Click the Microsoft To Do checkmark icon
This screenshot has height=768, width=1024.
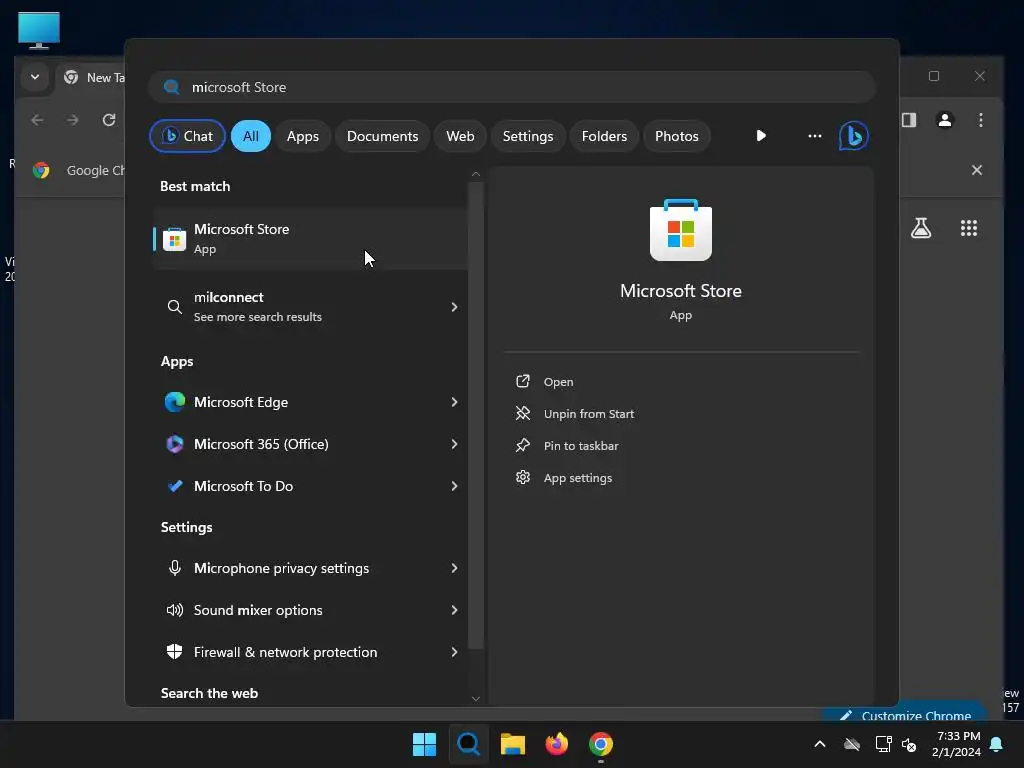(x=174, y=486)
